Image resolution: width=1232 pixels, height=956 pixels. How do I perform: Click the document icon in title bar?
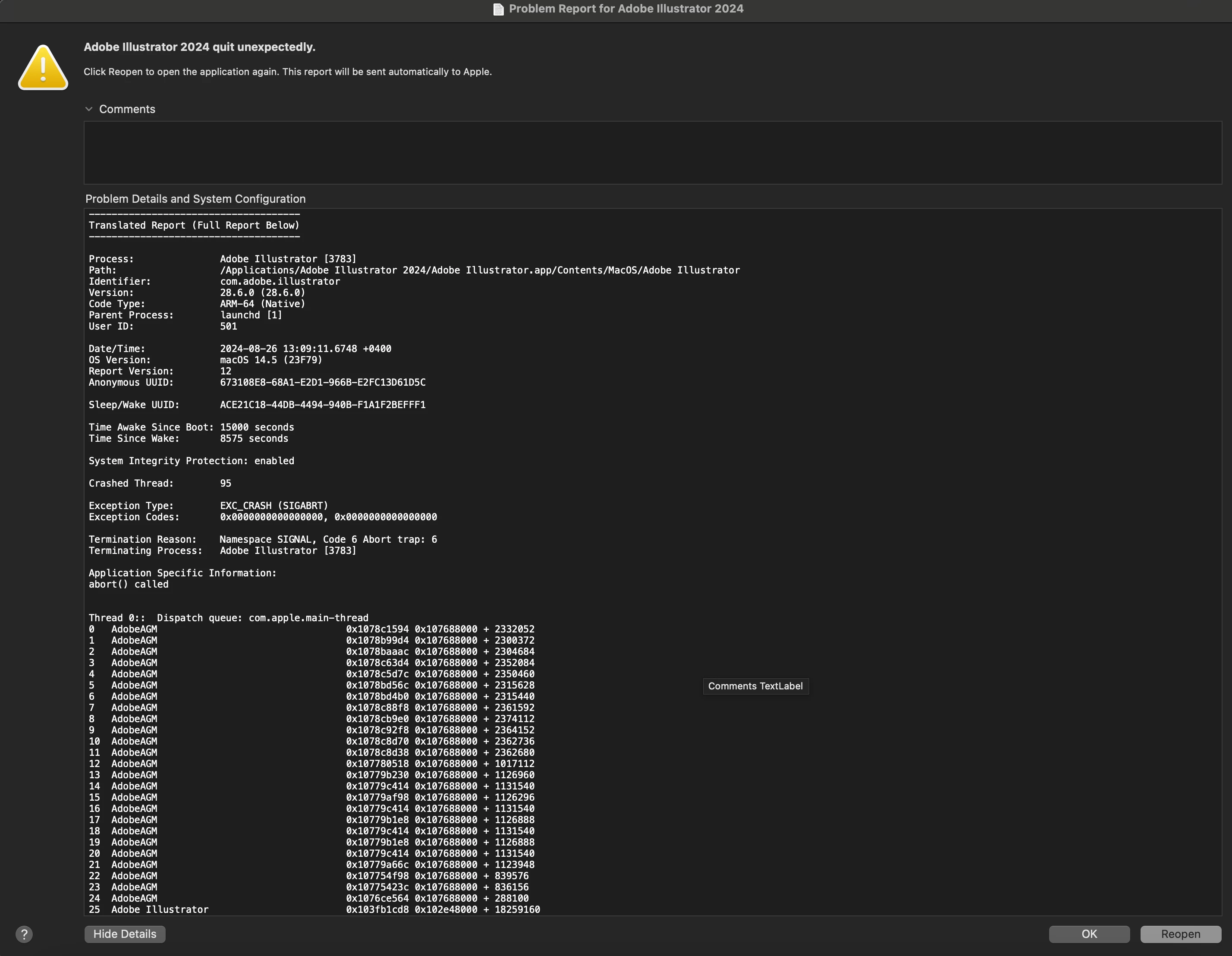pos(498,9)
